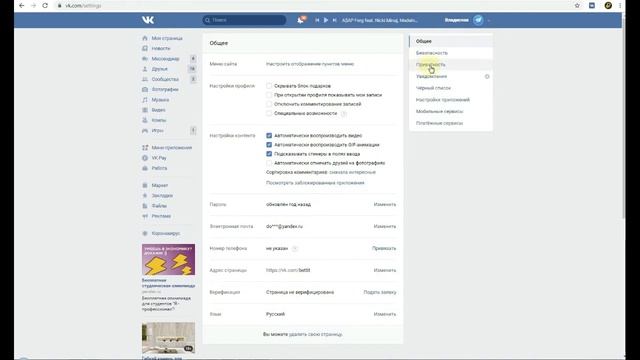Switch to Чёрный список tab
The width and height of the screenshot is (640, 360).
[451, 88]
